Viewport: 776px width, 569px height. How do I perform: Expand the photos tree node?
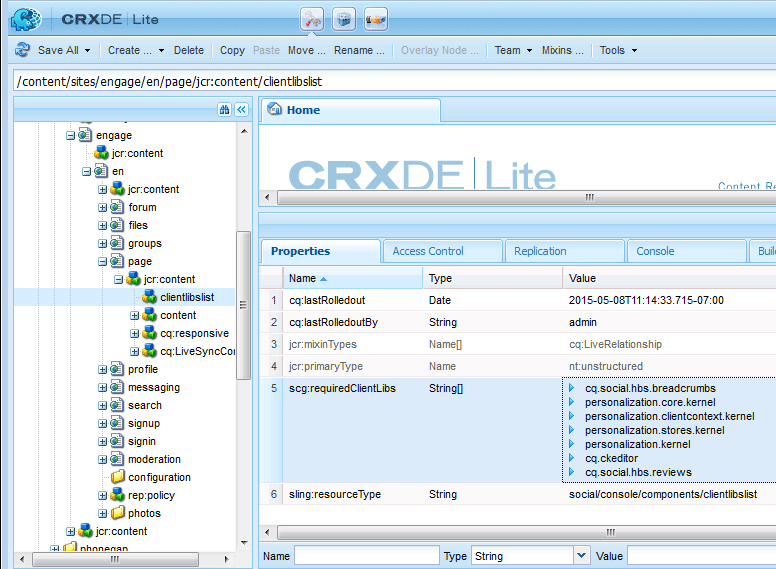[x=102, y=514]
